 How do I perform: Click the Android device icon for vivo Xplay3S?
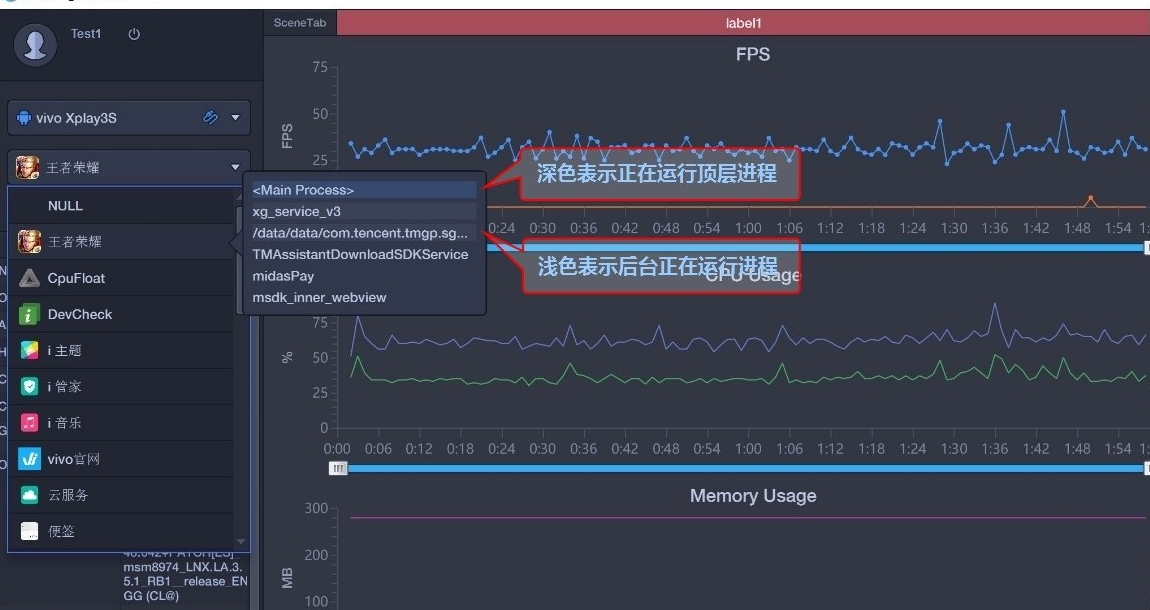[23, 118]
